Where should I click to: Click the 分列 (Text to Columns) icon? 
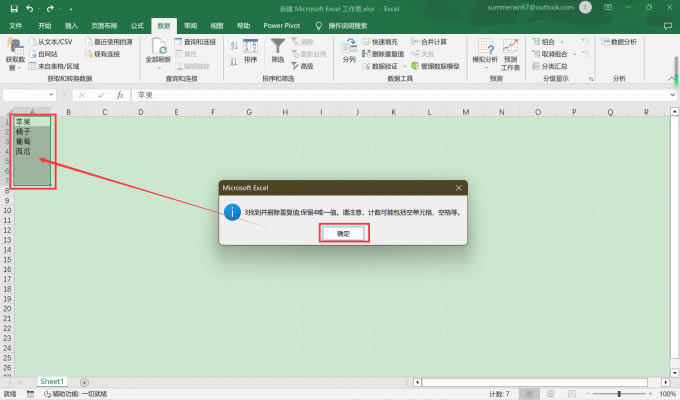click(x=348, y=50)
